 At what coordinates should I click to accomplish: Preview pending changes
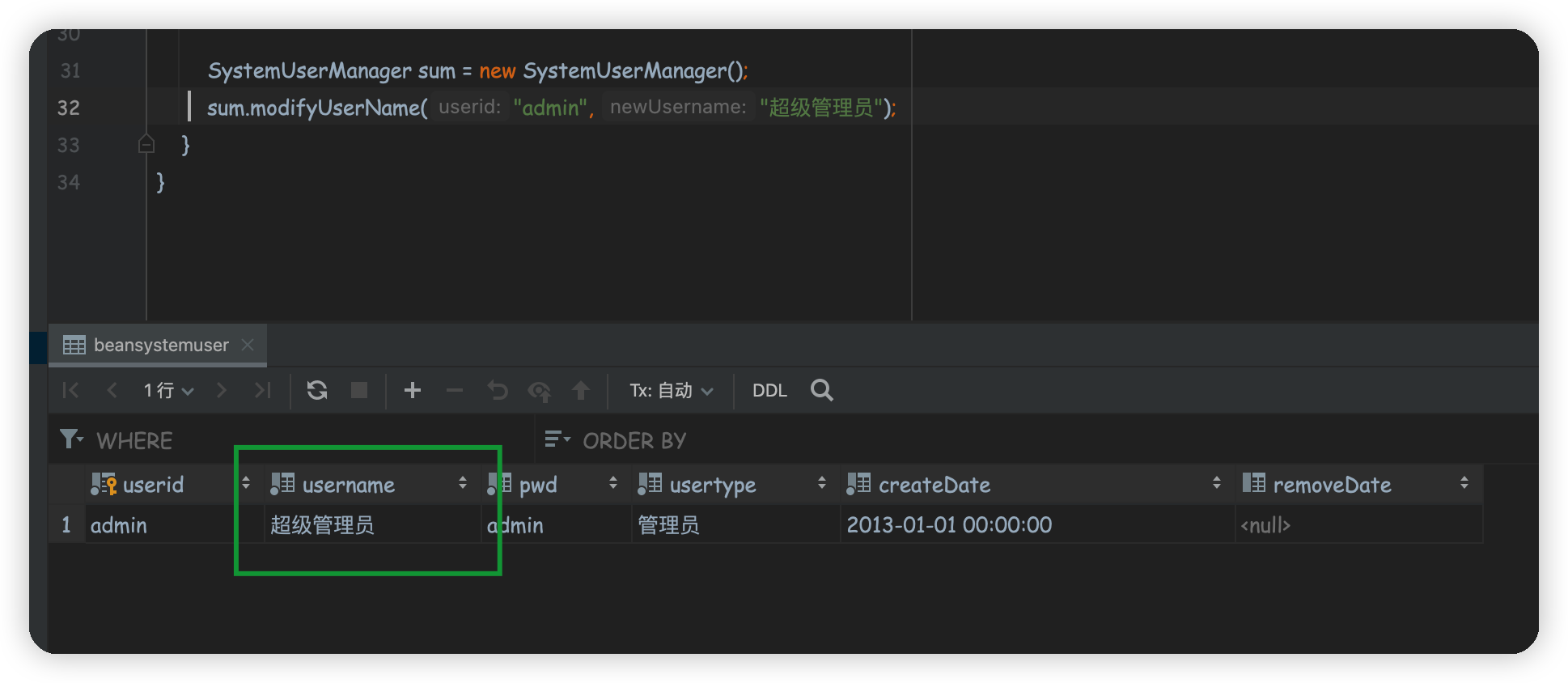540,392
